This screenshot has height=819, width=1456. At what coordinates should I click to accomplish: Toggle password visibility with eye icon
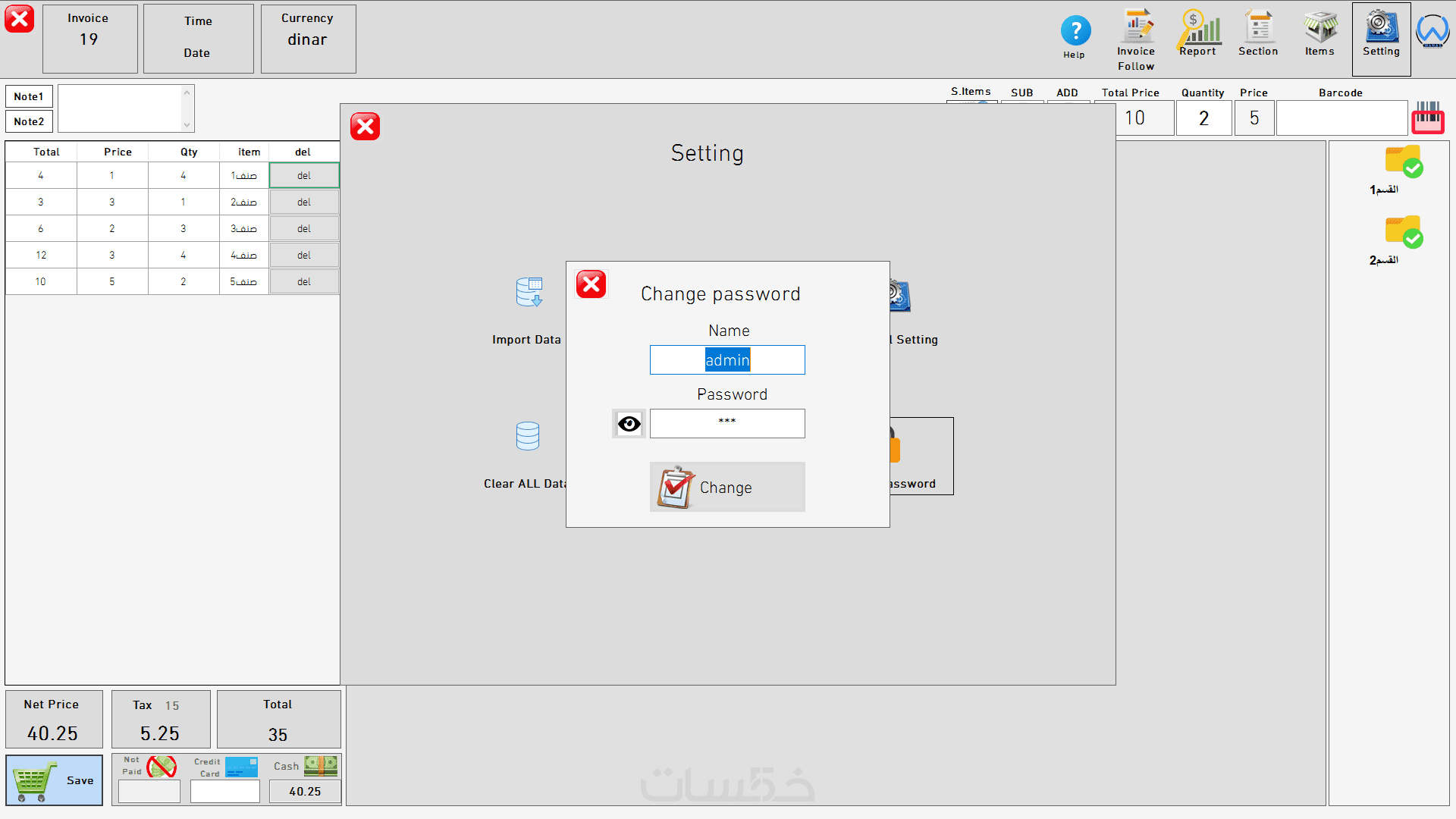(x=629, y=424)
